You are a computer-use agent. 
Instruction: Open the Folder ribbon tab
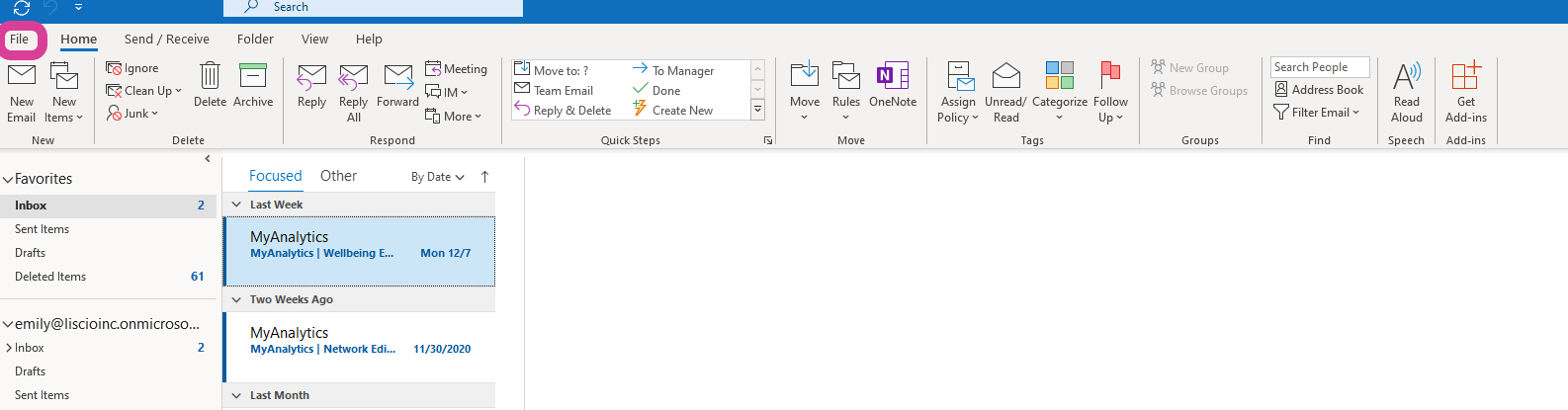tap(255, 40)
